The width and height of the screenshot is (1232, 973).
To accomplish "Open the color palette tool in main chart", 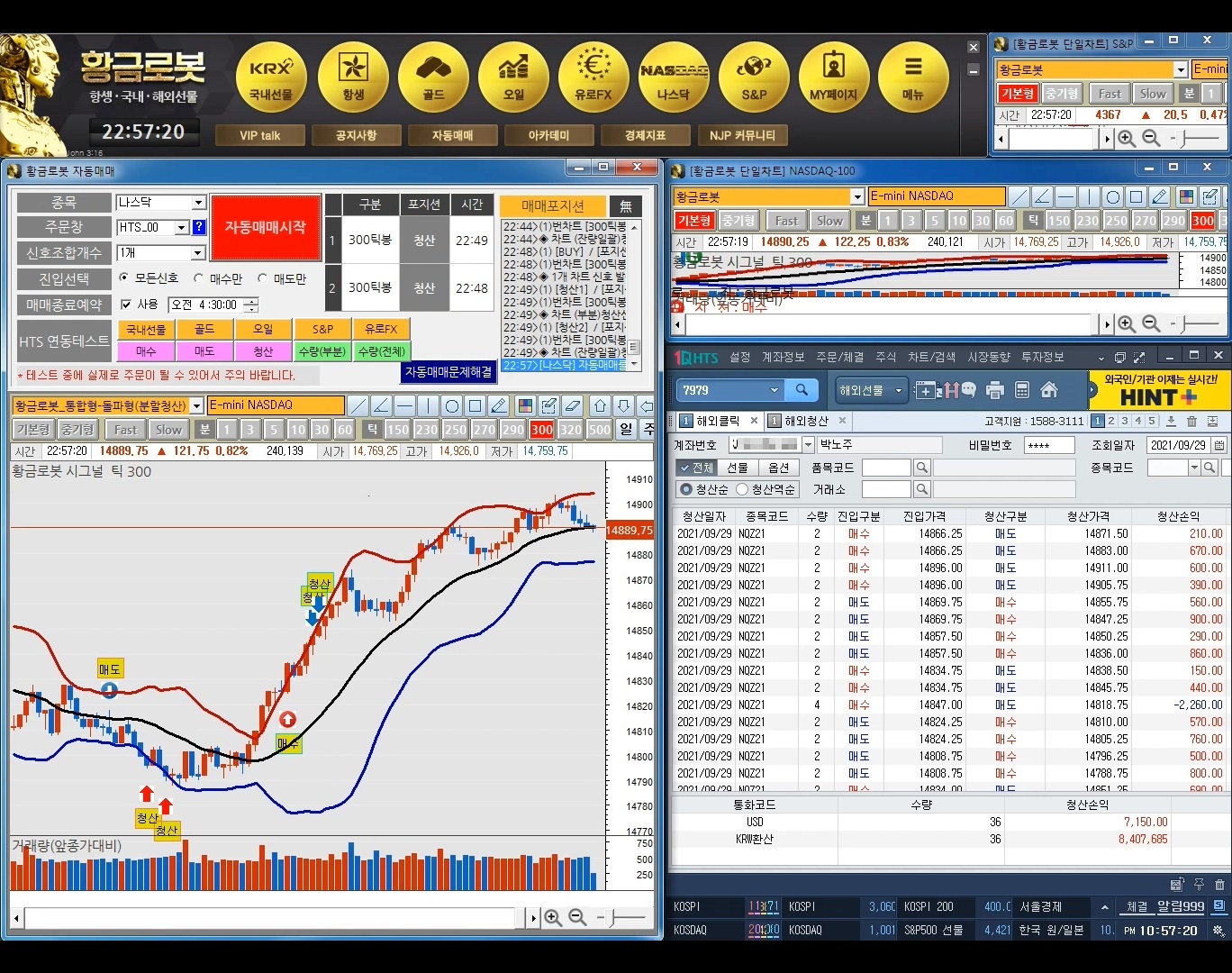I will 526,405.
